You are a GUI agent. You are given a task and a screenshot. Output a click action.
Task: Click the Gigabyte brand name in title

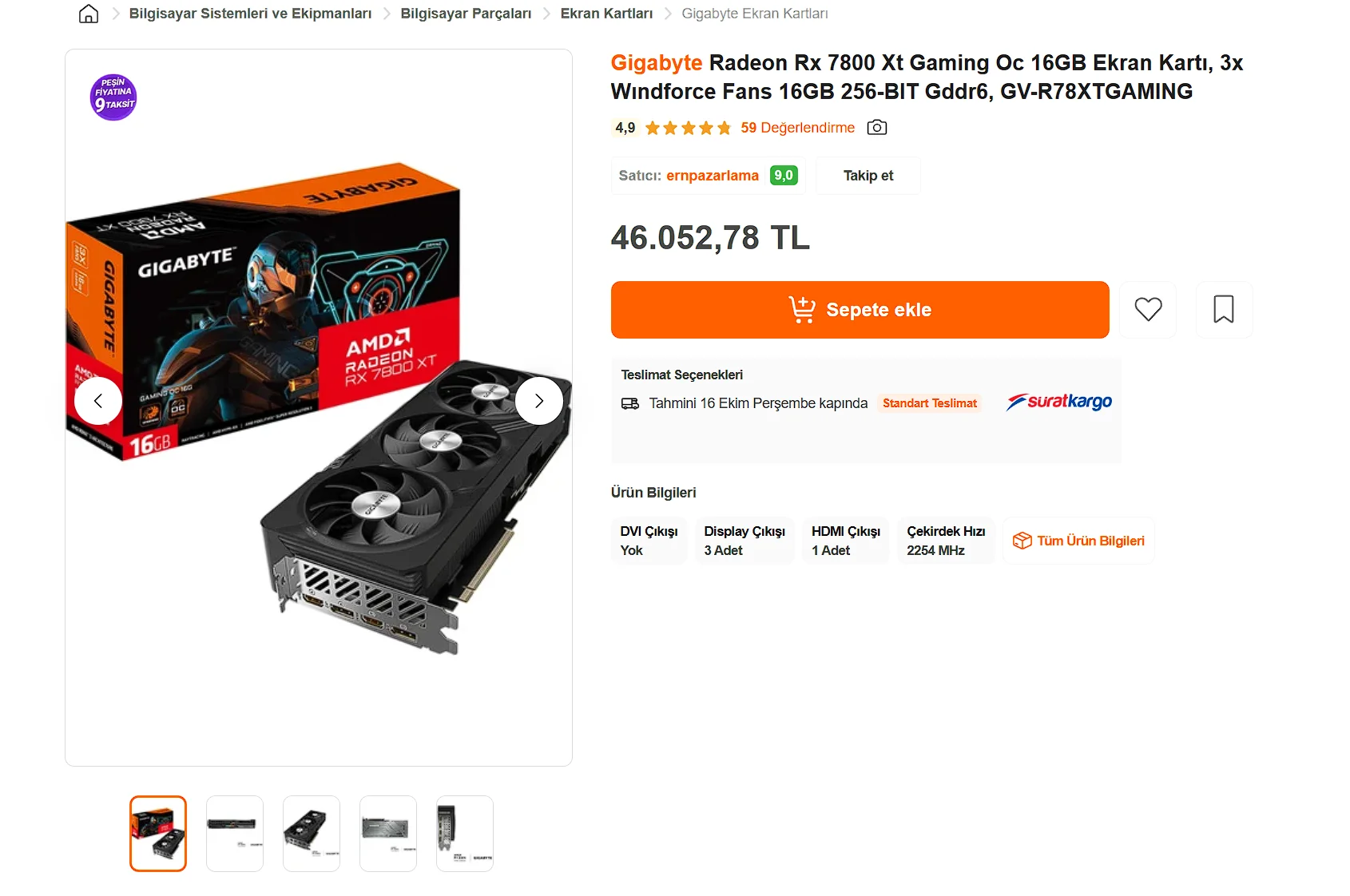(x=657, y=62)
